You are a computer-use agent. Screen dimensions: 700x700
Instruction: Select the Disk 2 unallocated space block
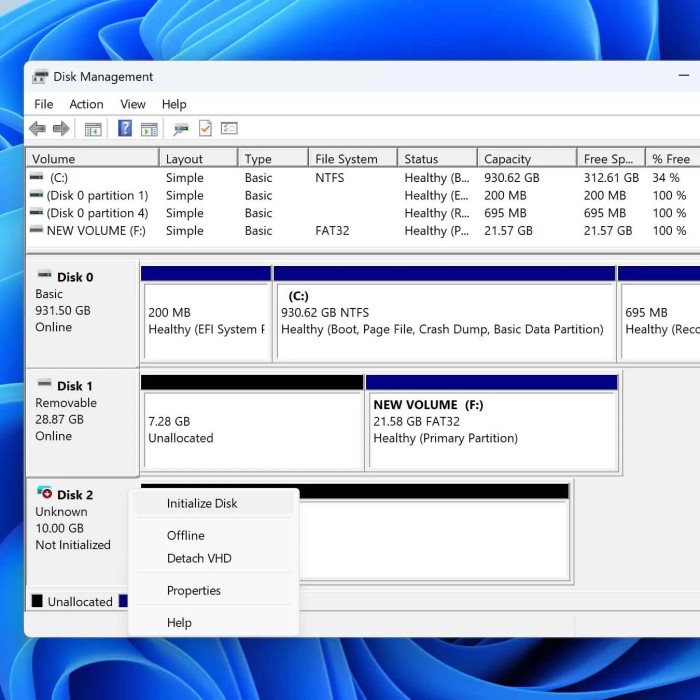(433, 531)
